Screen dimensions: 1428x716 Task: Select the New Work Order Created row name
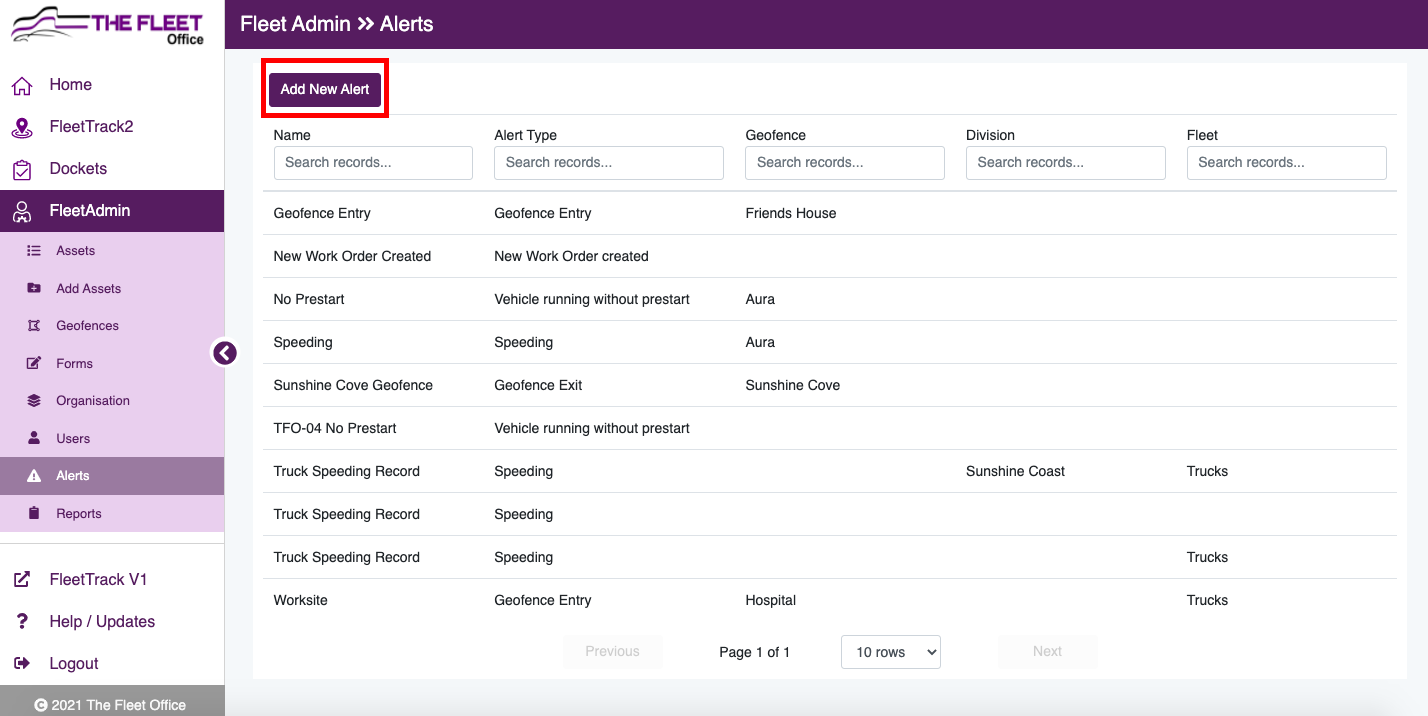pos(352,256)
